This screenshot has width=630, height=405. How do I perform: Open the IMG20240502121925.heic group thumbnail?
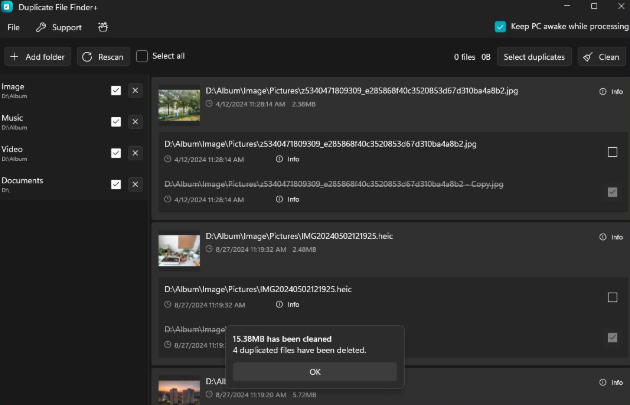tap(179, 250)
